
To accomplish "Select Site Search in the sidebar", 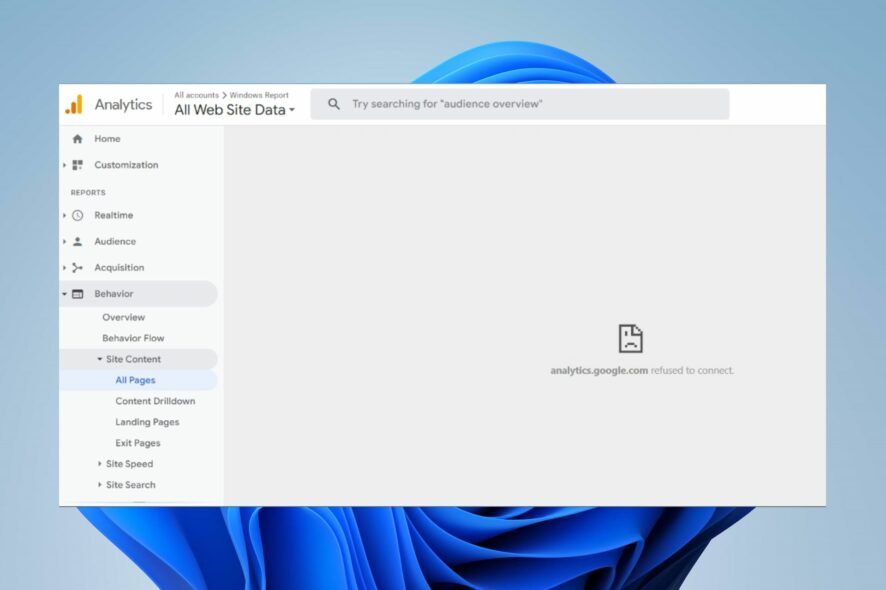I will 131,485.
